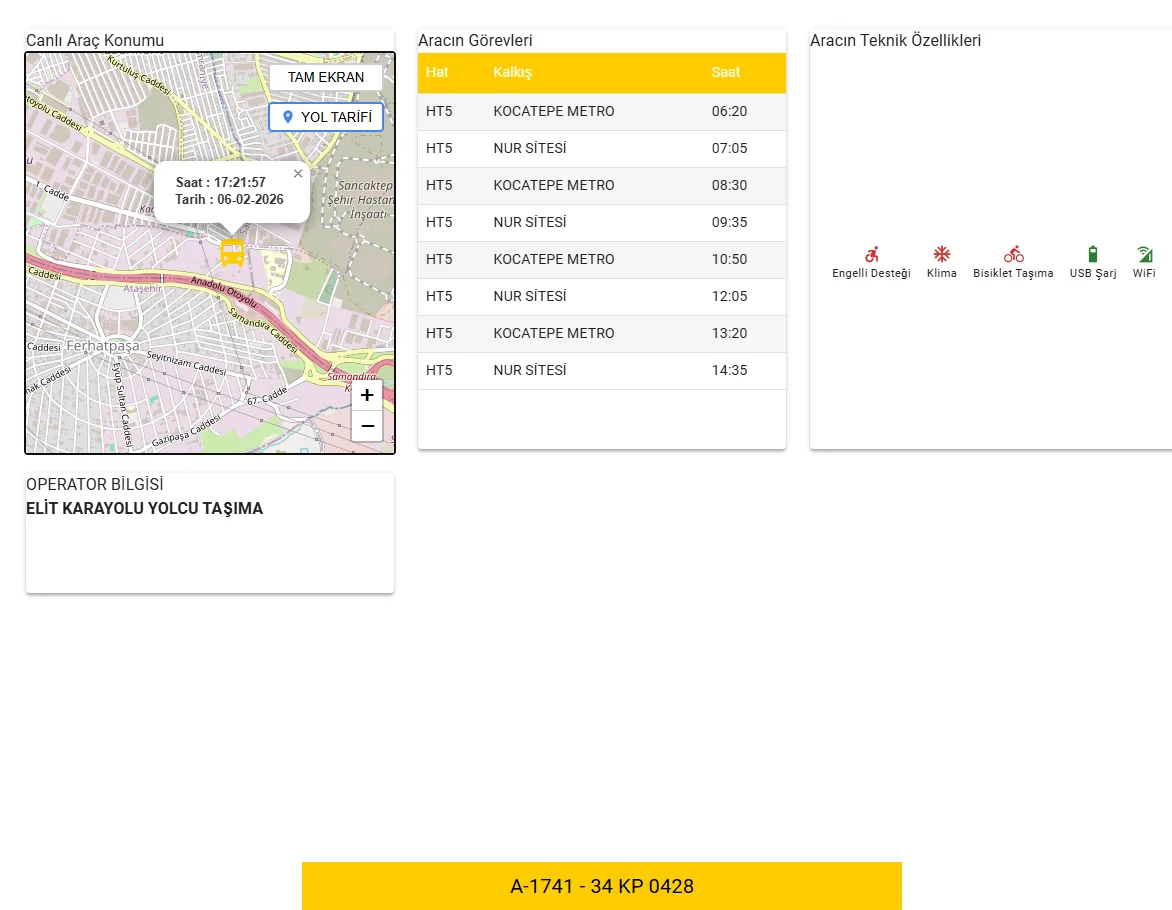Viewport: 1172px width, 910px height.
Task: Click the yellow bus marker on map
Action: [232, 252]
